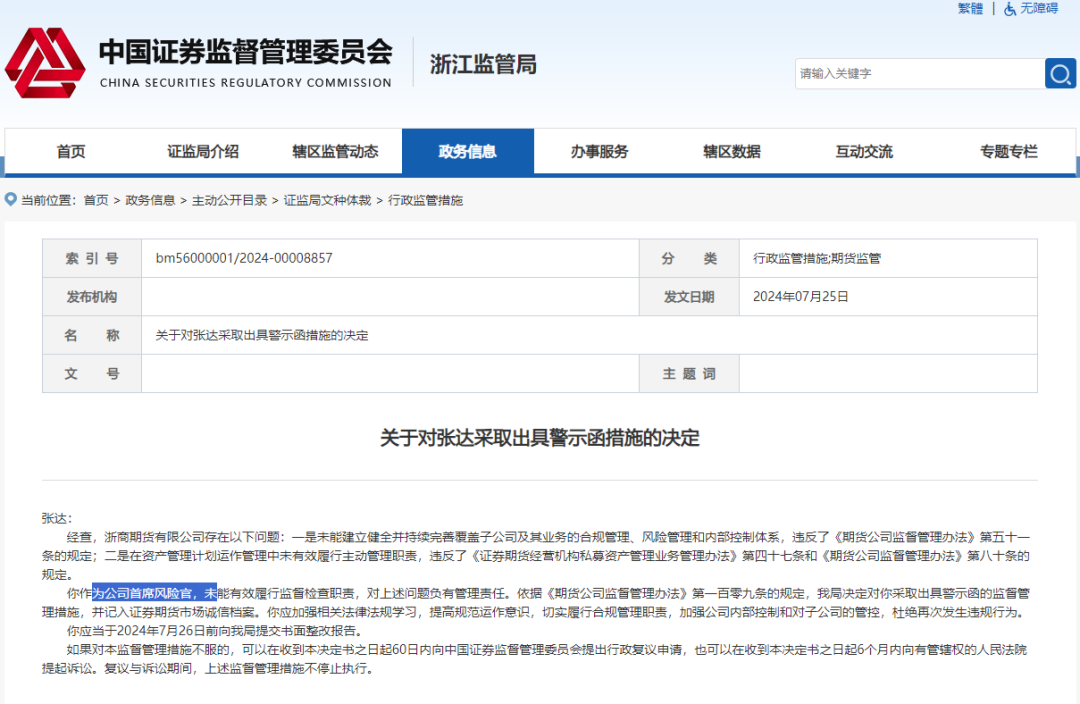Open the 辖区数据 navigation tab
The height and width of the screenshot is (704, 1080).
click(732, 152)
